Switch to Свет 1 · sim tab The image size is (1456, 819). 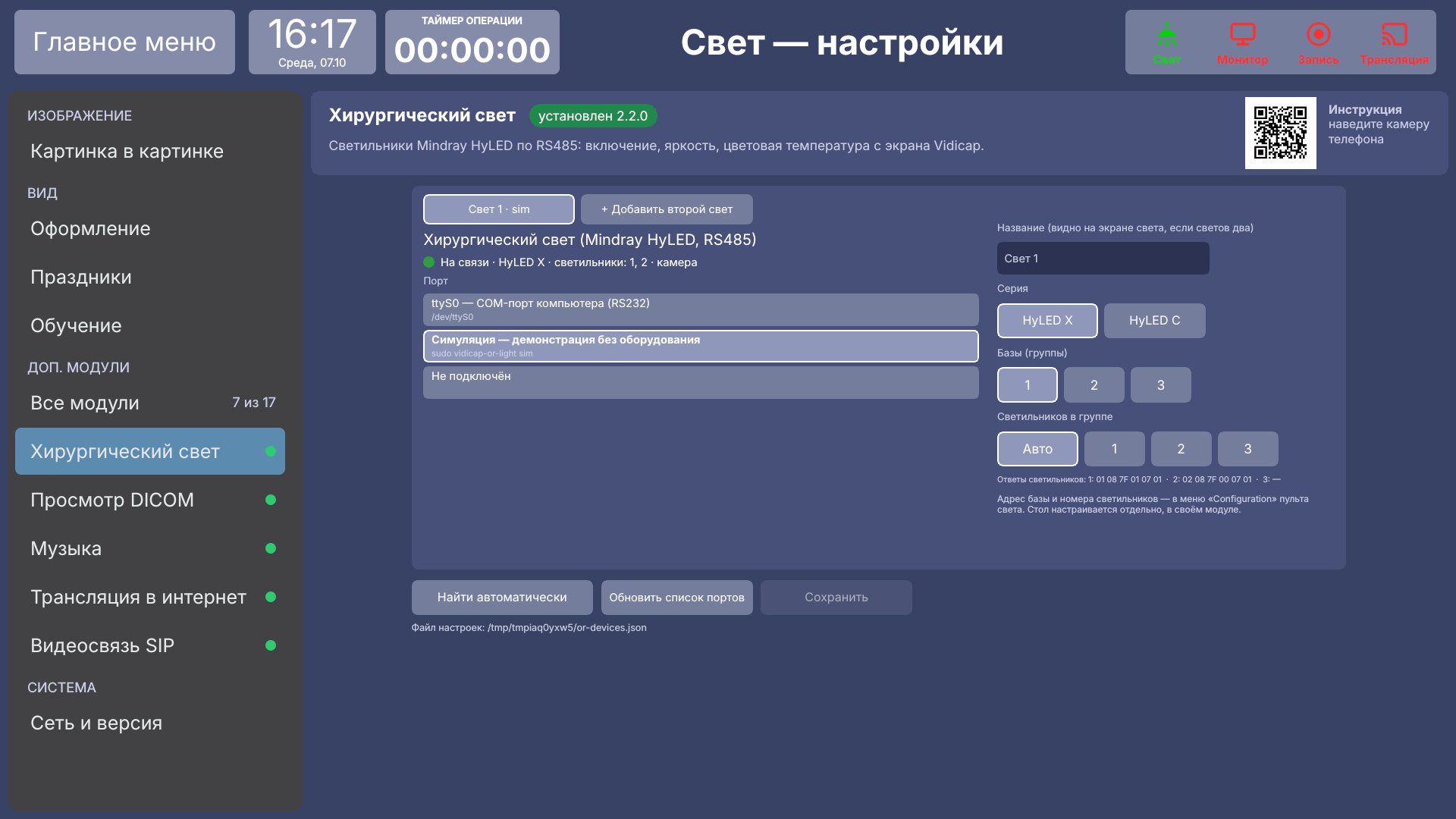pos(498,209)
